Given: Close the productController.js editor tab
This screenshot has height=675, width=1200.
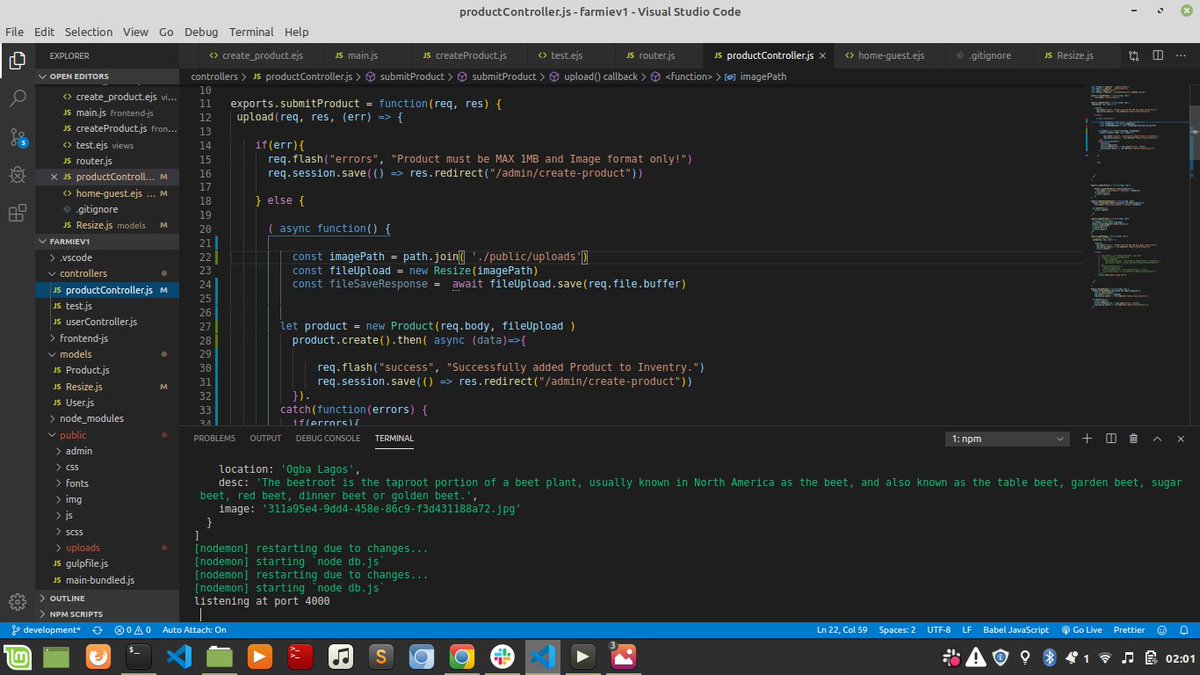Looking at the screenshot, I should [x=822, y=55].
